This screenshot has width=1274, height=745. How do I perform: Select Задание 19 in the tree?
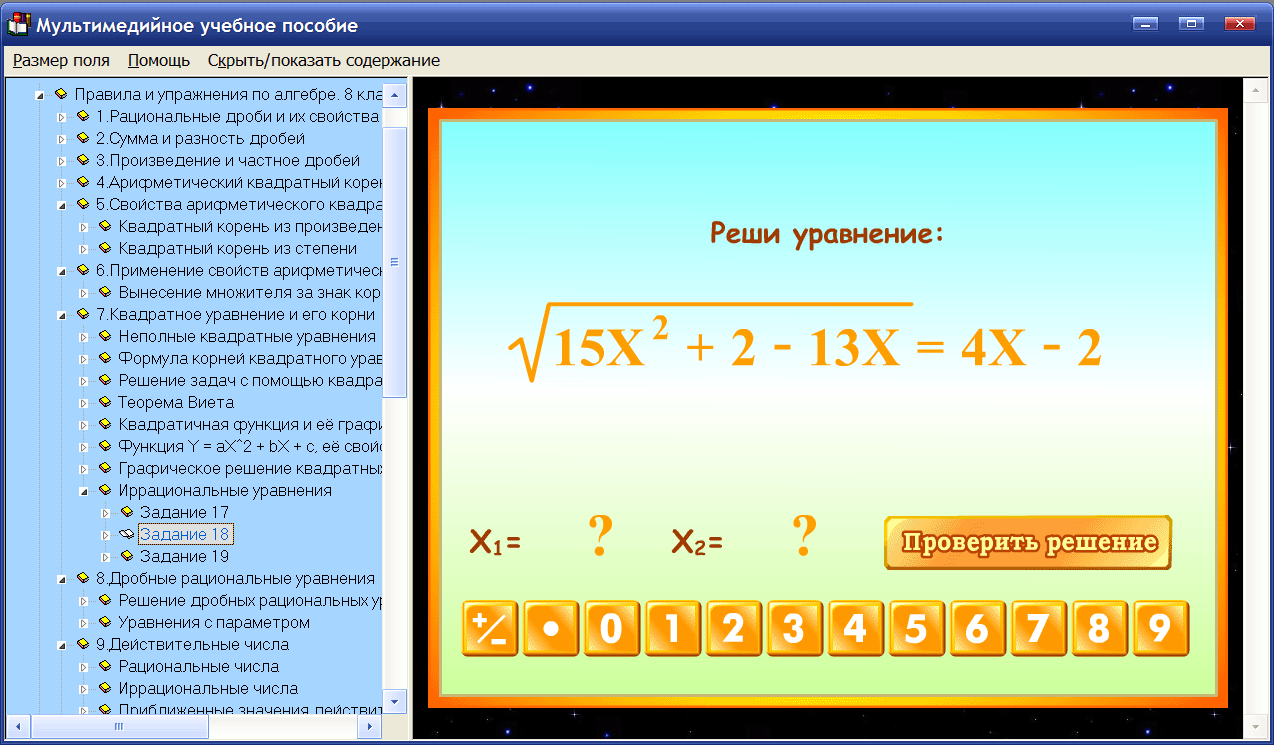point(184,557)
